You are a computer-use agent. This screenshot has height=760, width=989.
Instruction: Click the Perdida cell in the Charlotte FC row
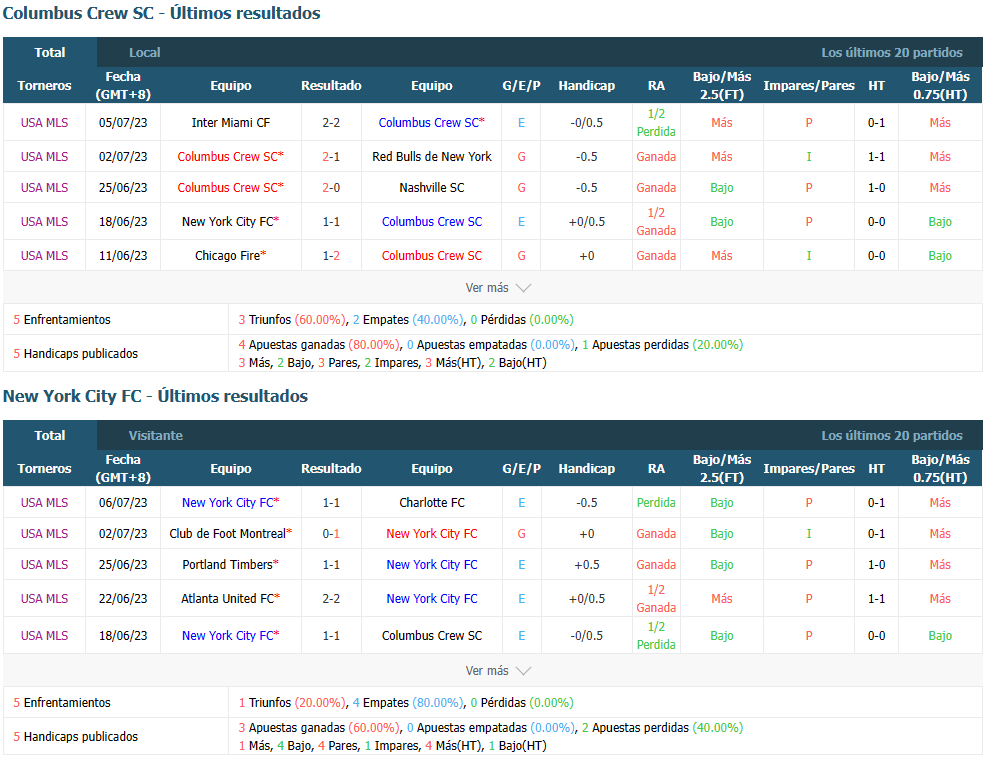pos(656,503)
